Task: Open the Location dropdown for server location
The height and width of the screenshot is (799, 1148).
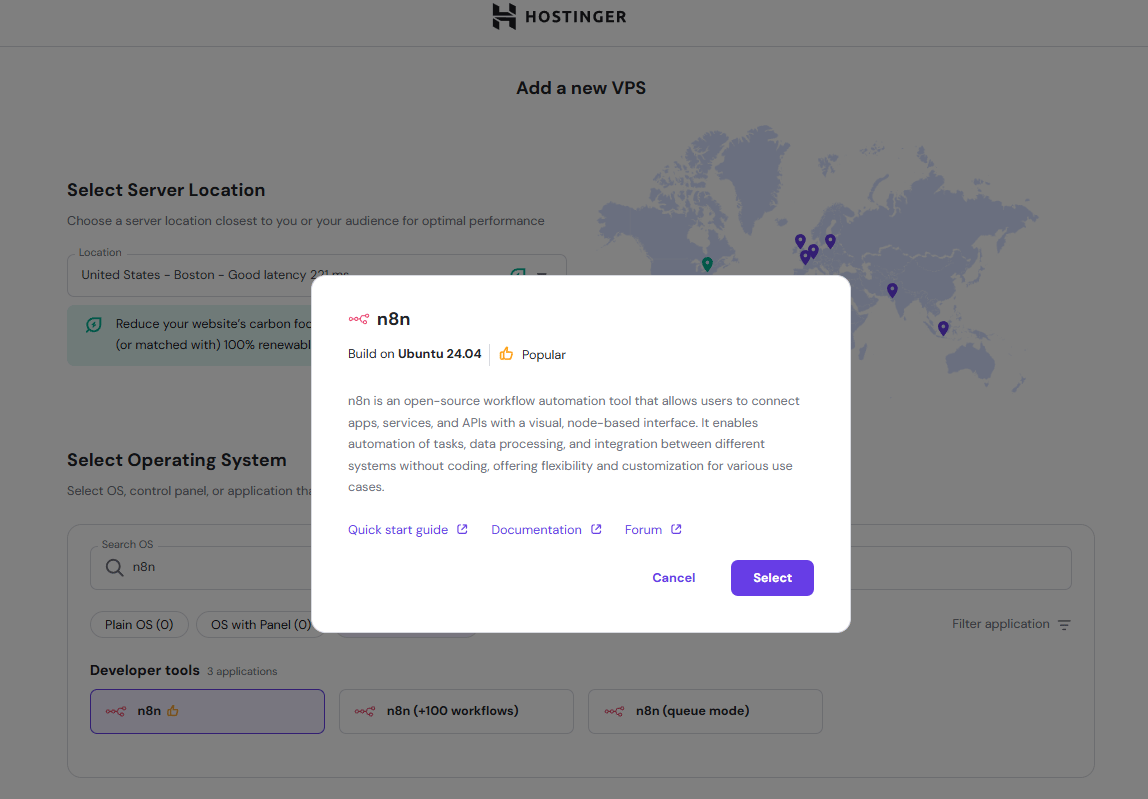Action: point(317,275)
